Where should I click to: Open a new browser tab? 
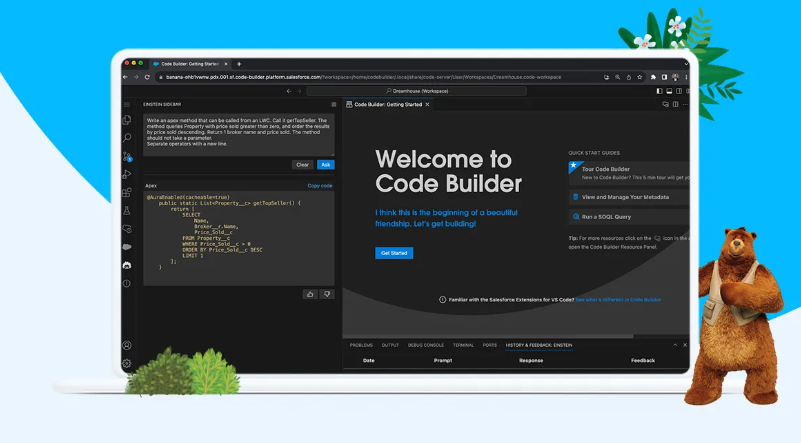(x=239, y=64)
